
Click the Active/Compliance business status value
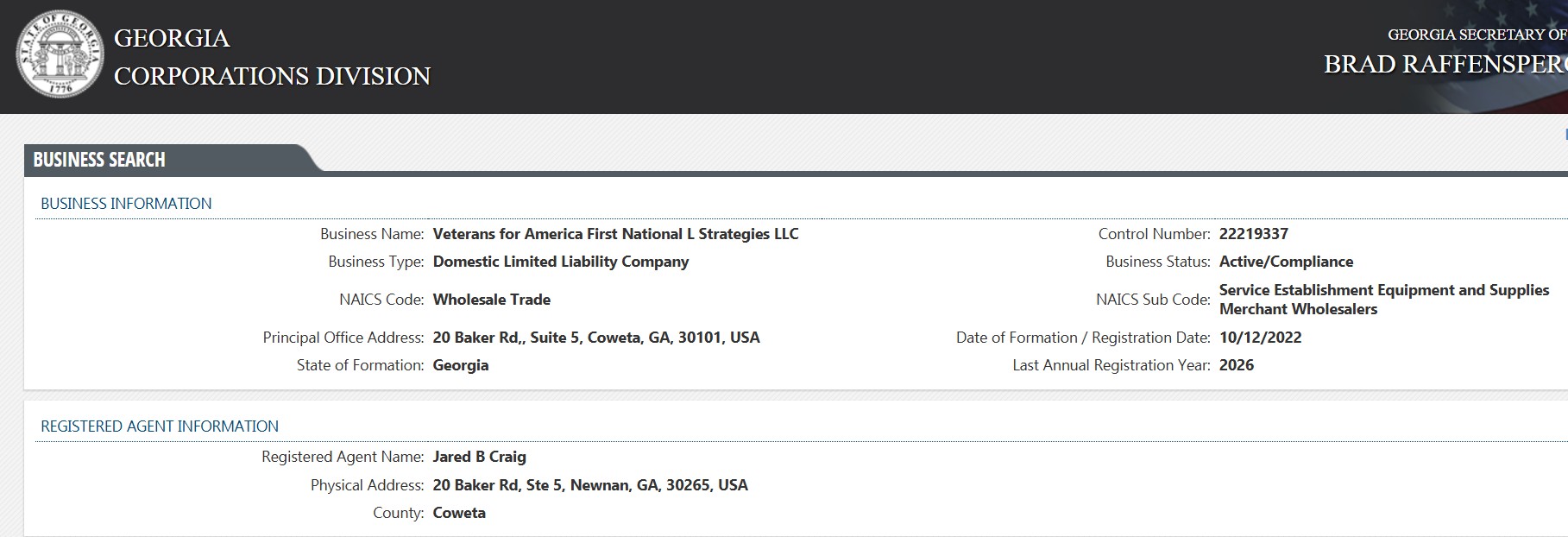[x=1286, y=262]
